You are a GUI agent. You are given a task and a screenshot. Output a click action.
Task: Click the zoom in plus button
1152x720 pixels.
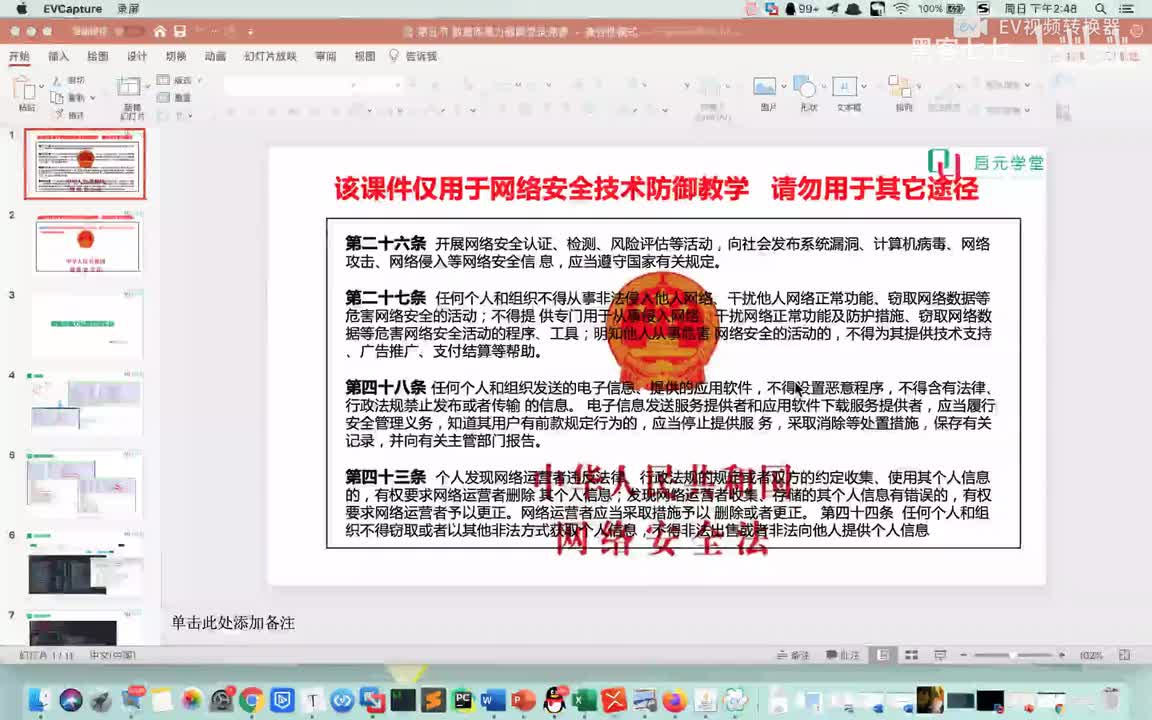1062,655
